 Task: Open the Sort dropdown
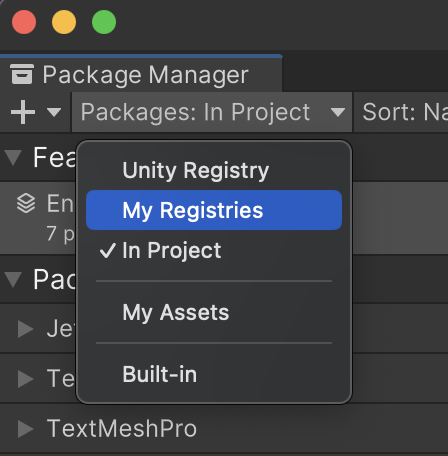point(401,112)
